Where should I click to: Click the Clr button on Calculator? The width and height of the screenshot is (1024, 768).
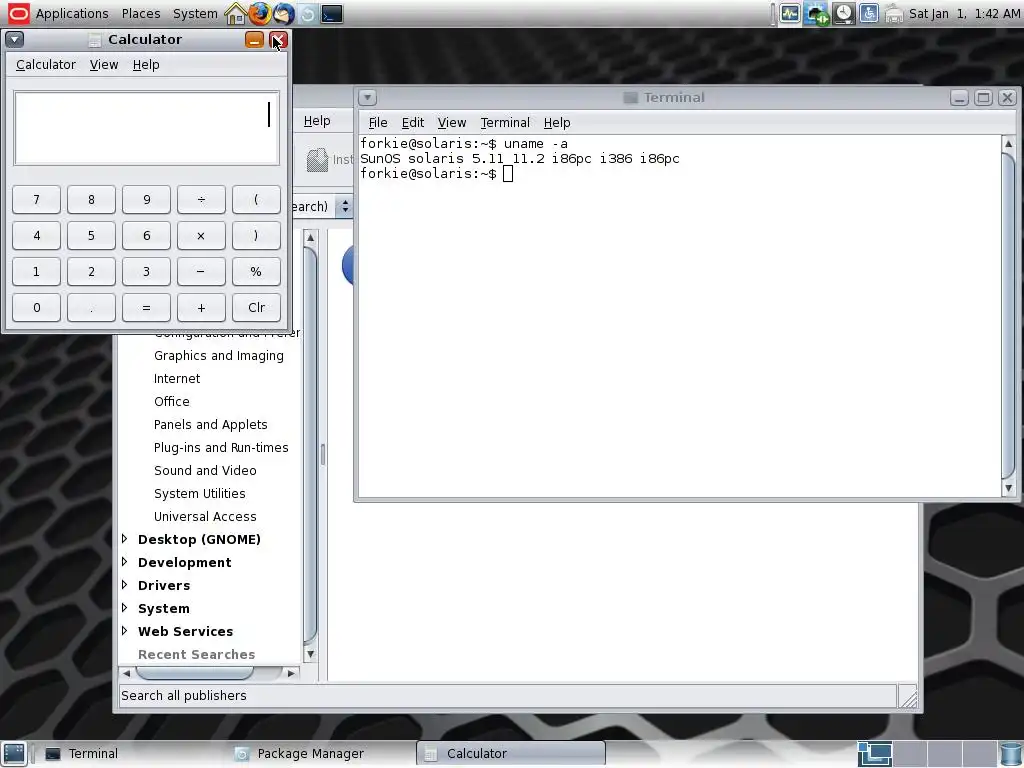coord(256,308)
